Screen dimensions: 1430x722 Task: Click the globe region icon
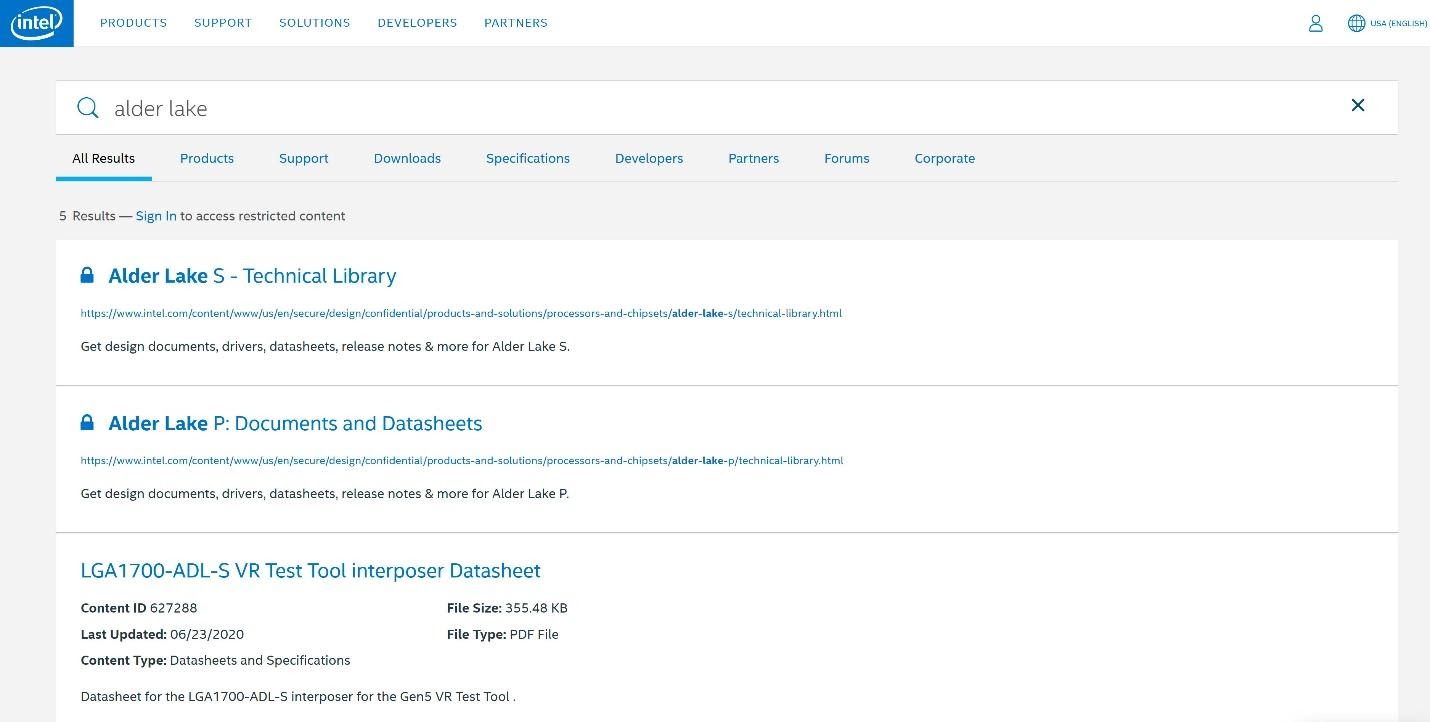[x=1356, y=23]
